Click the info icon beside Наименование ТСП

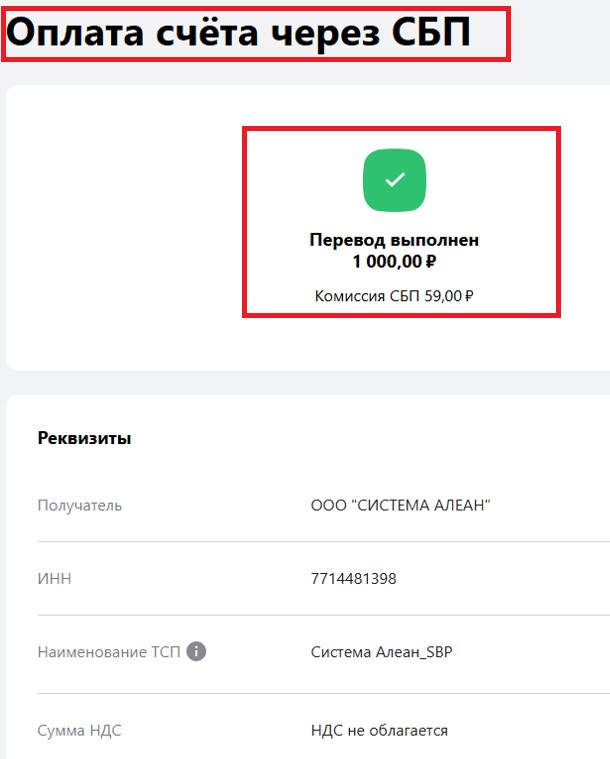(196, 652)
